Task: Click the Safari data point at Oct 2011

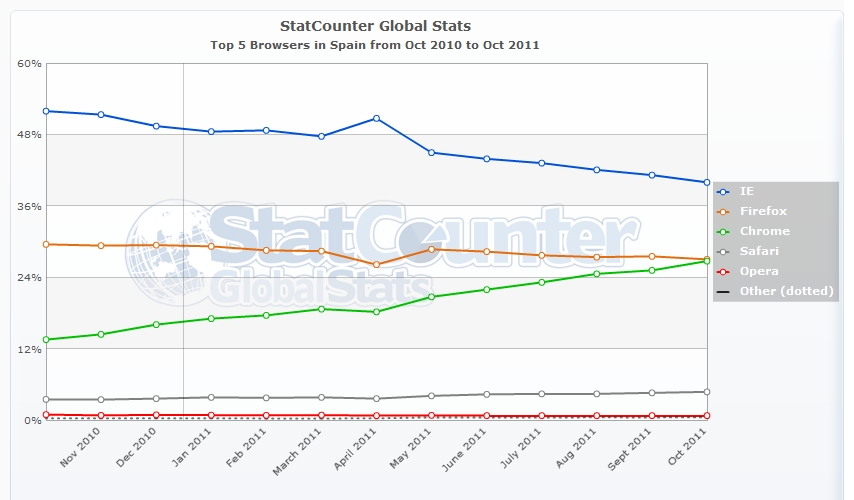Action: coord(707,392)
